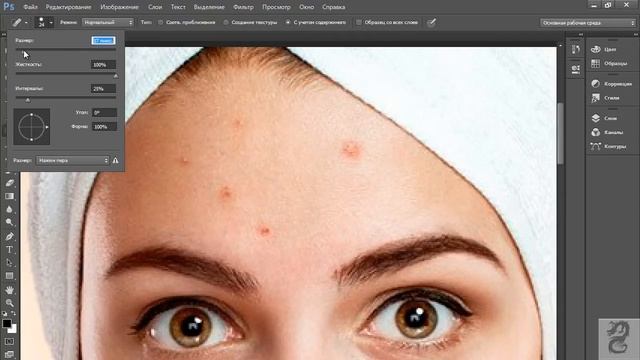Select the Dodge tool

click(x=9, y=222)
